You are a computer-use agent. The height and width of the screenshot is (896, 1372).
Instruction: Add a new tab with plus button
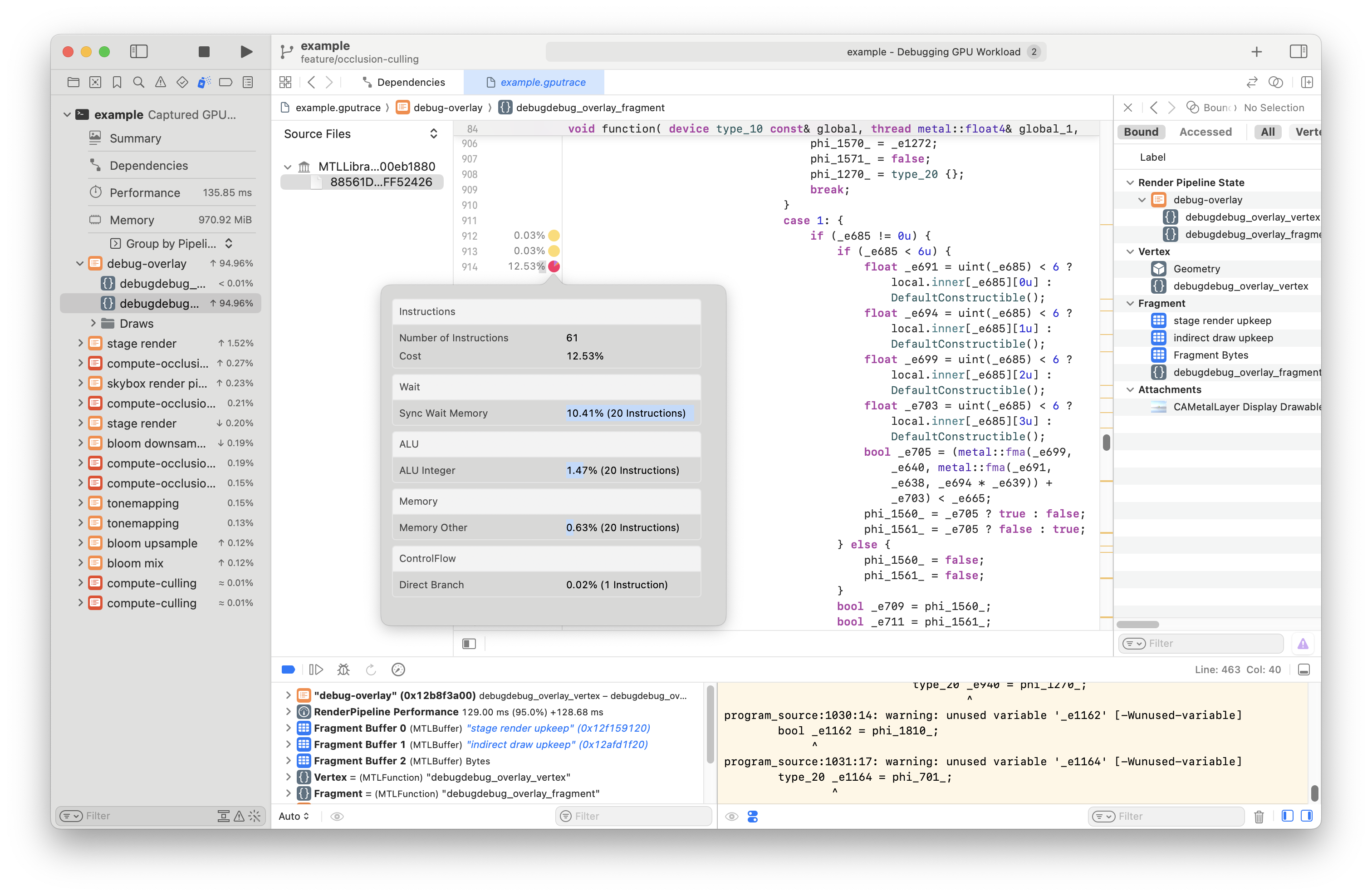(1257, 52)
